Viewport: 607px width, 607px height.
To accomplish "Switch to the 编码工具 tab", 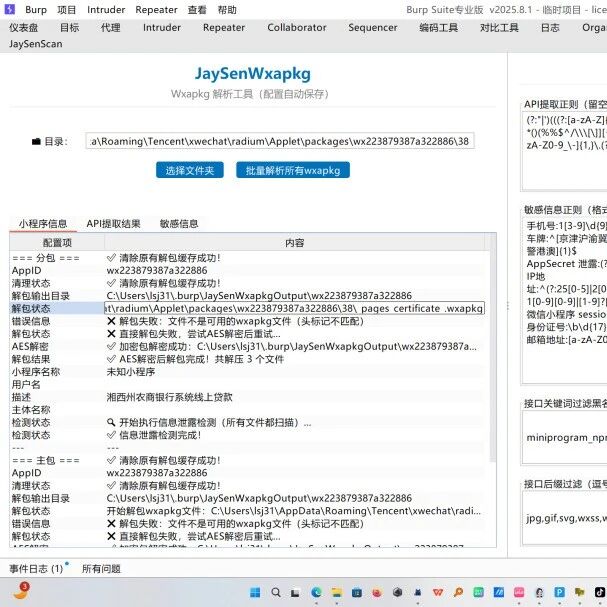I will pos(439,27).
